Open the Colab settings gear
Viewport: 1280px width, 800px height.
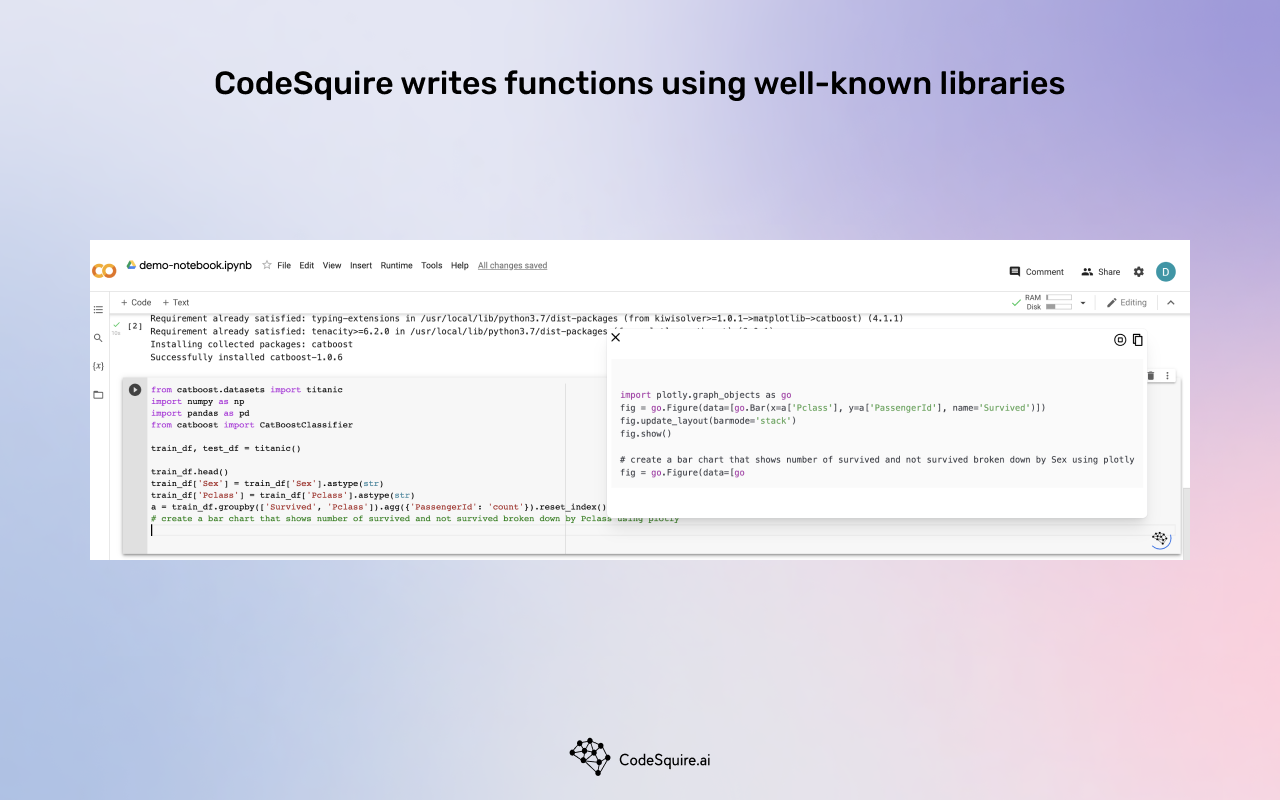coord(1138,272)
